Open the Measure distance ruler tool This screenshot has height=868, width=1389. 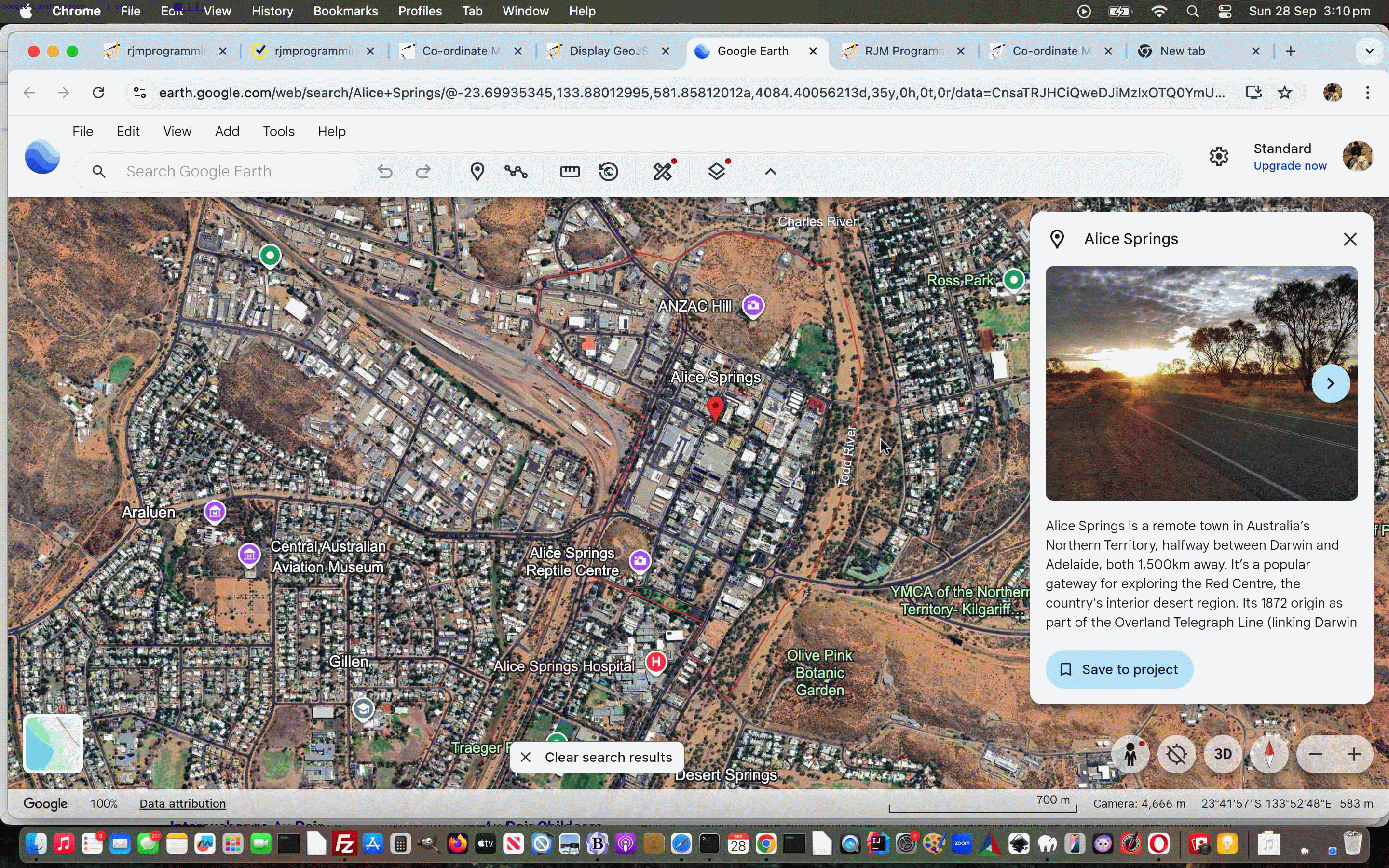pos(570,171)
